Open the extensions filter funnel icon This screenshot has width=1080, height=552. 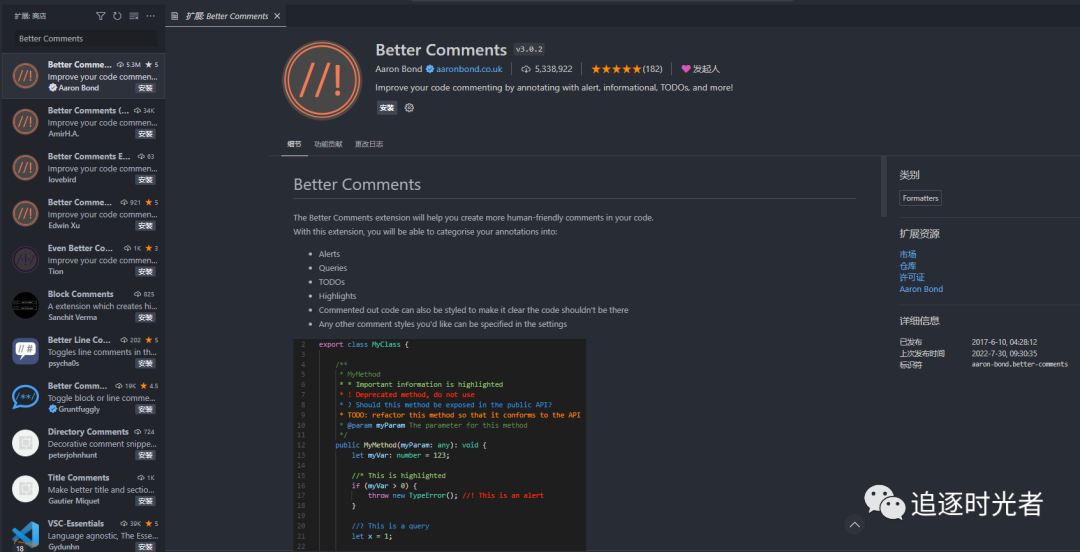coord(101,16)
